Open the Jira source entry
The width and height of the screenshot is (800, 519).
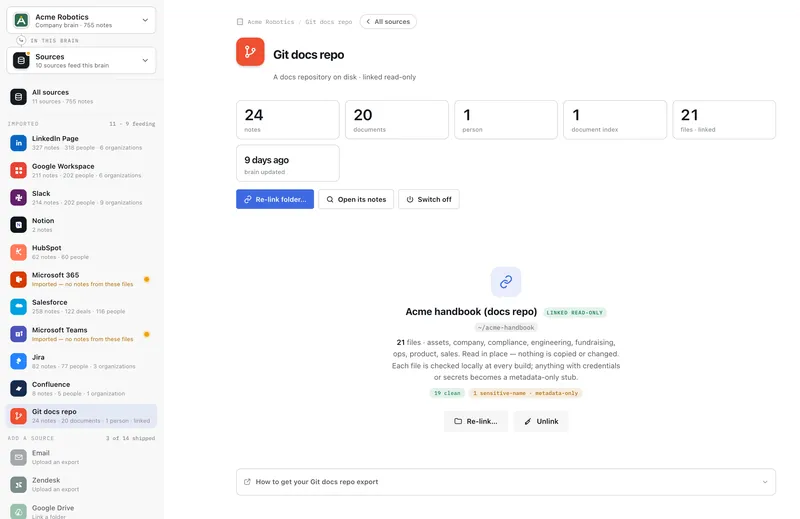(81, 361)
